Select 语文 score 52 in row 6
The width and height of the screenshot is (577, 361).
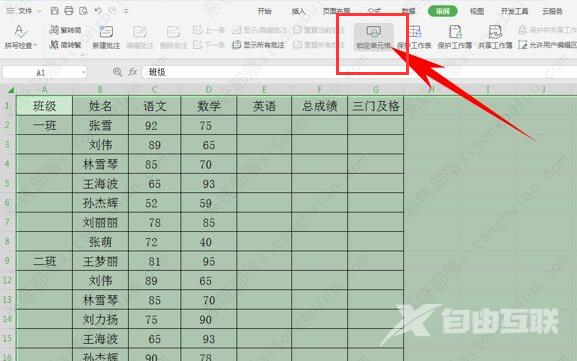click(x=155, y=203)
